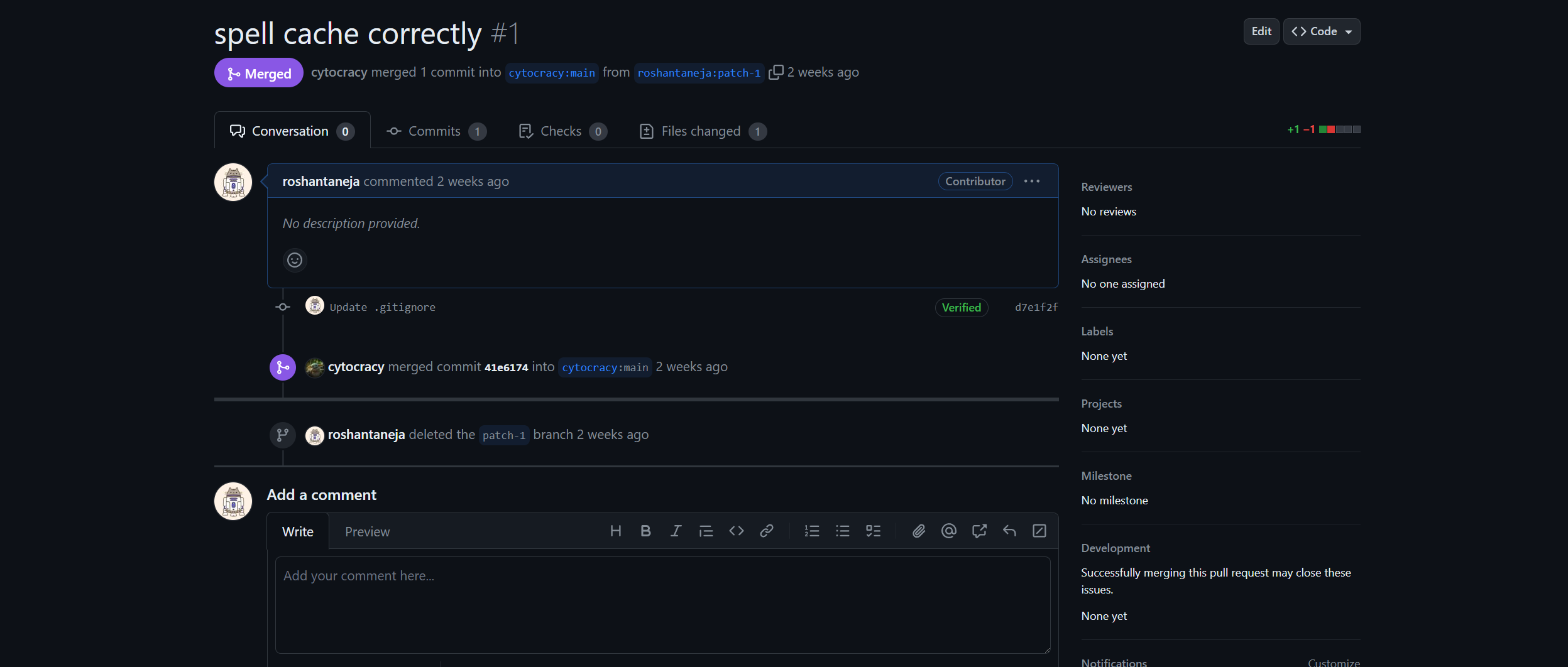
Task: Open the Commits tab
Action: 437,131
